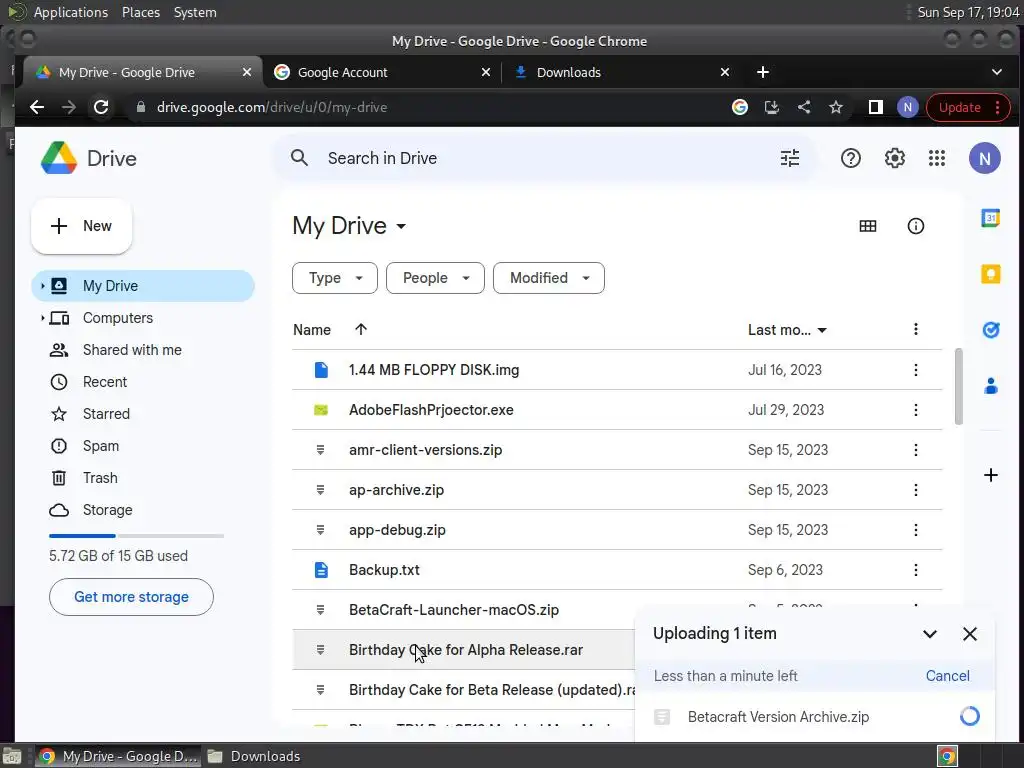Open Drive settings gear
Viewport: 1024px width, 768px height.
pyautogui.click(x=894, y=158)
